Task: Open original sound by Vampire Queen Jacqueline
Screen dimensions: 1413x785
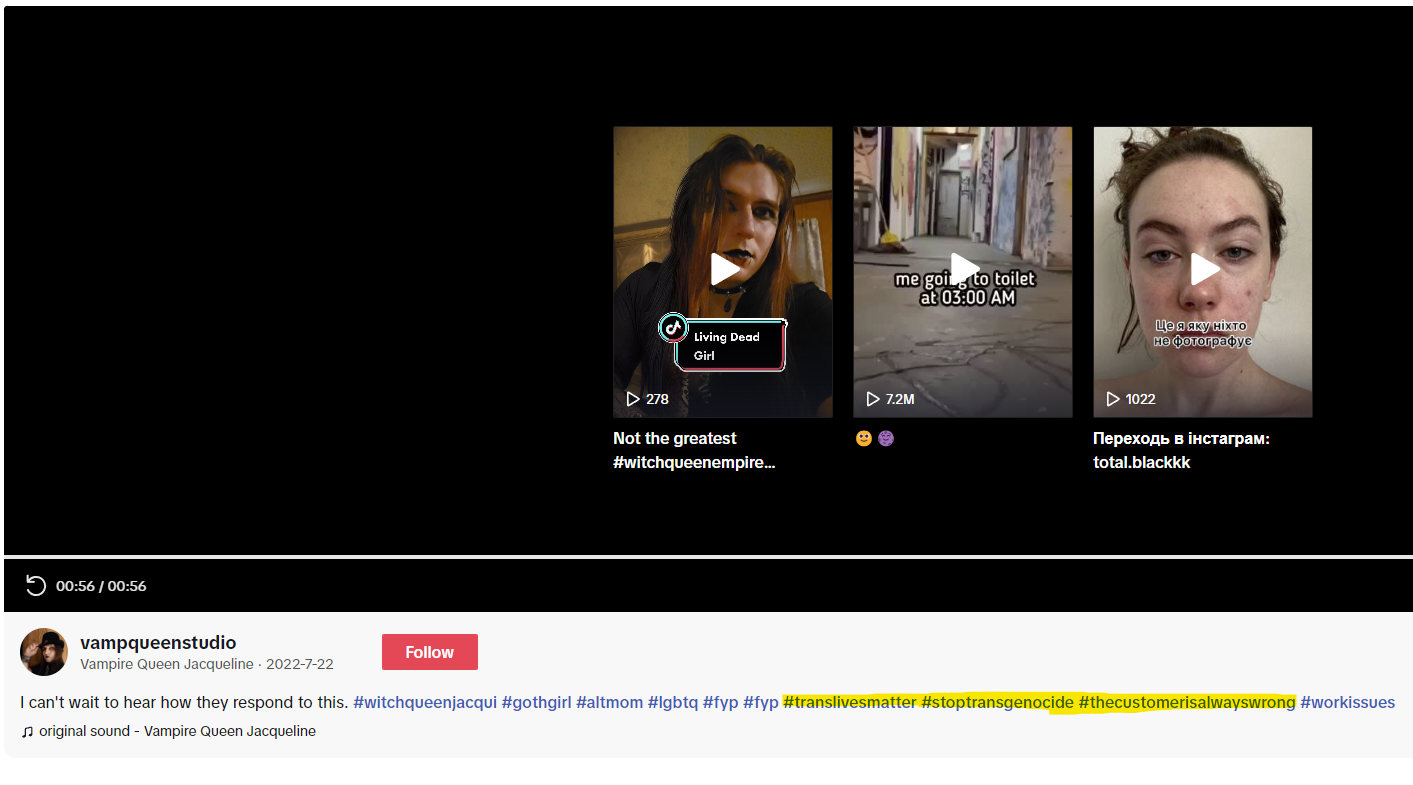Action: (168, 731)
